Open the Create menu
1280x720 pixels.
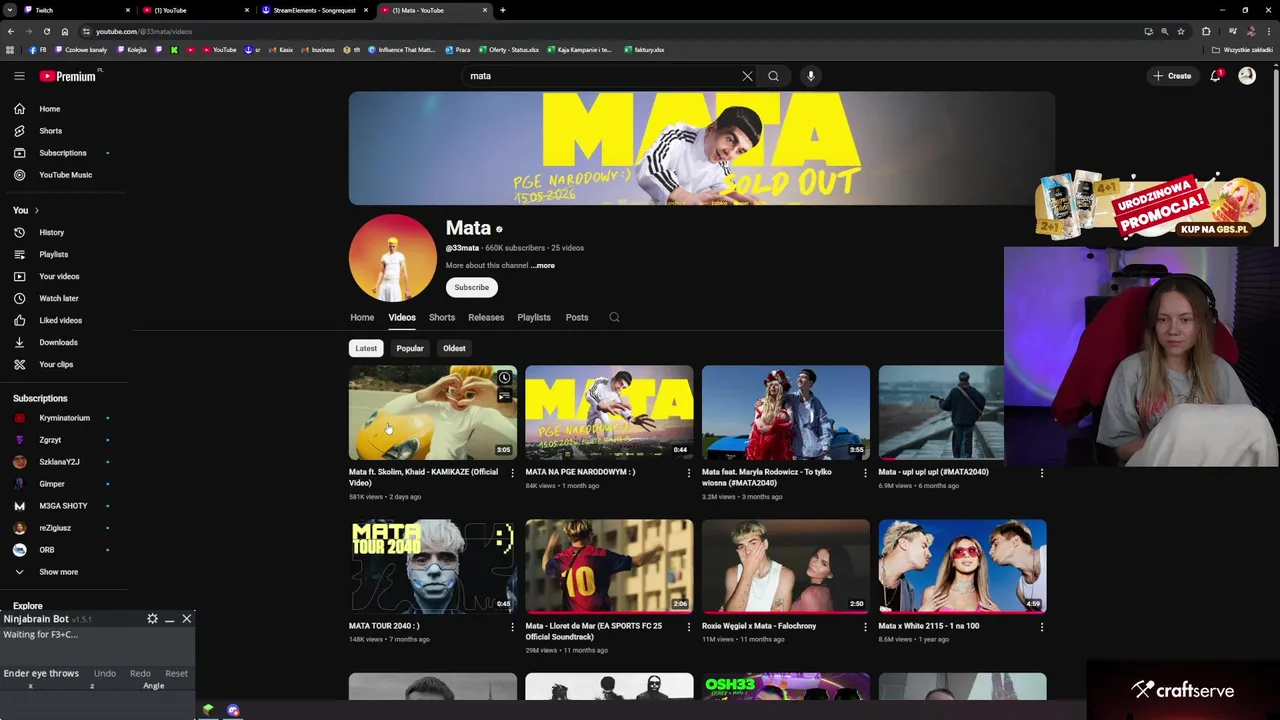(1172, 76)
